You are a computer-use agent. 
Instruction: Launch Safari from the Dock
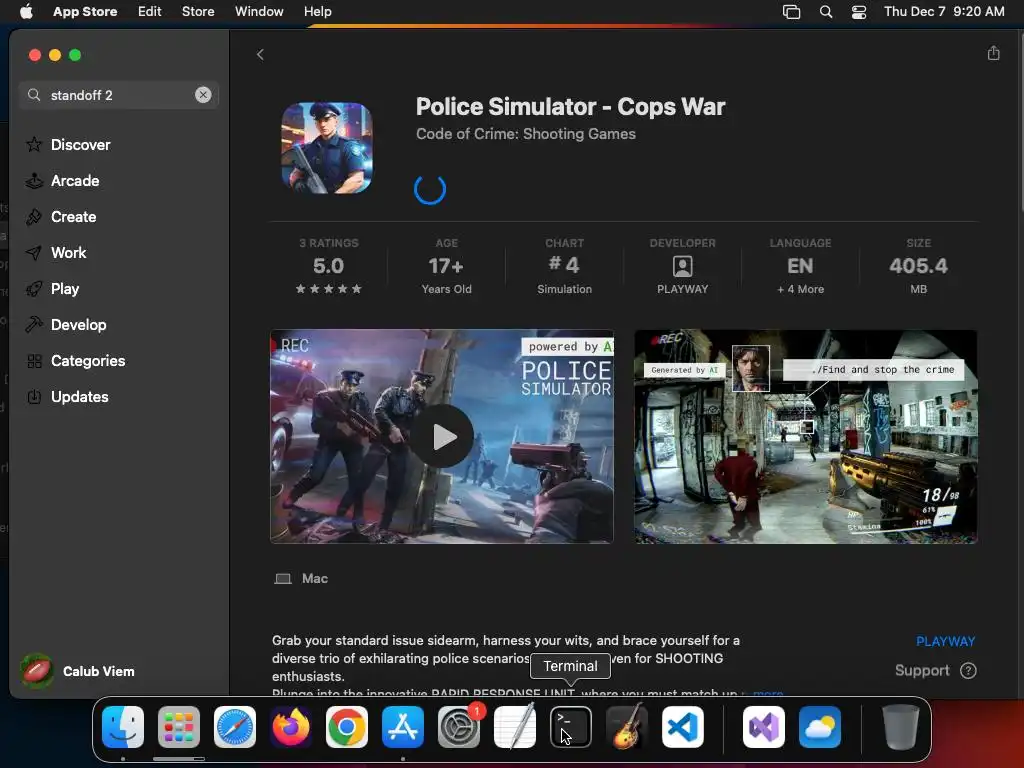coord(235,727)
